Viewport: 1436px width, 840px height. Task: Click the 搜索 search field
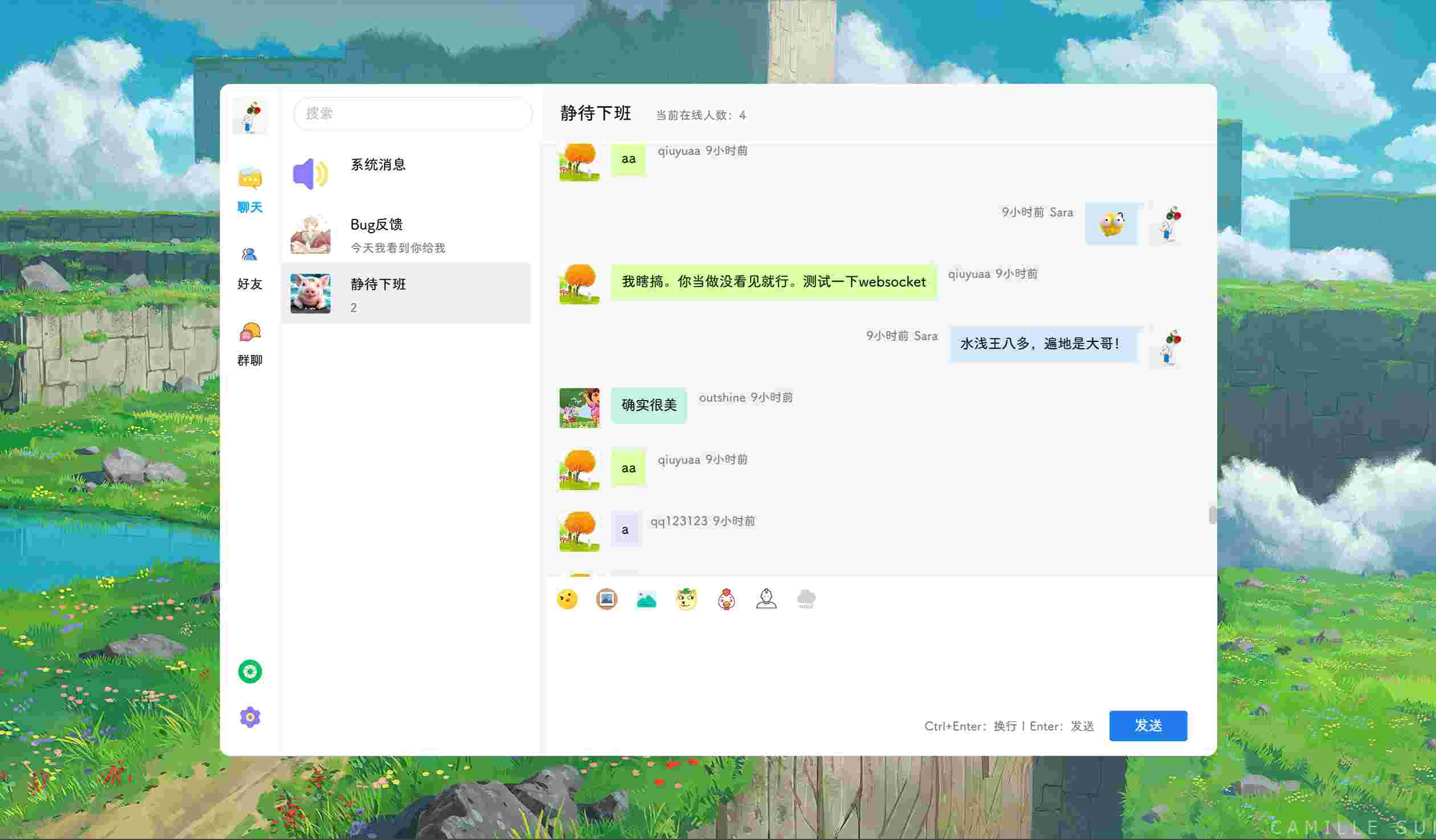tap(413, 114)
